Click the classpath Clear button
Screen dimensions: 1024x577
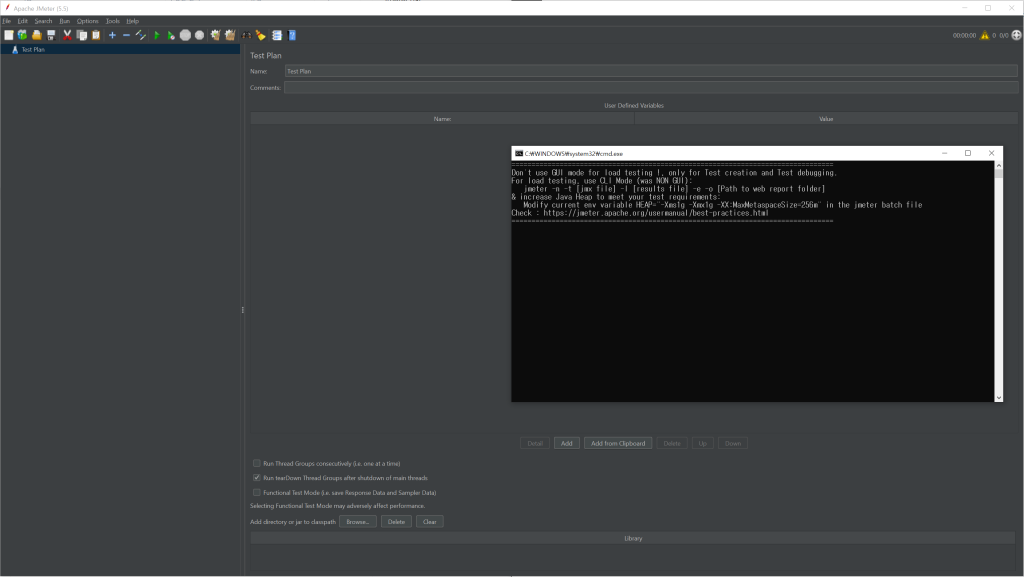pyautogui.click(x=430, y=522)
